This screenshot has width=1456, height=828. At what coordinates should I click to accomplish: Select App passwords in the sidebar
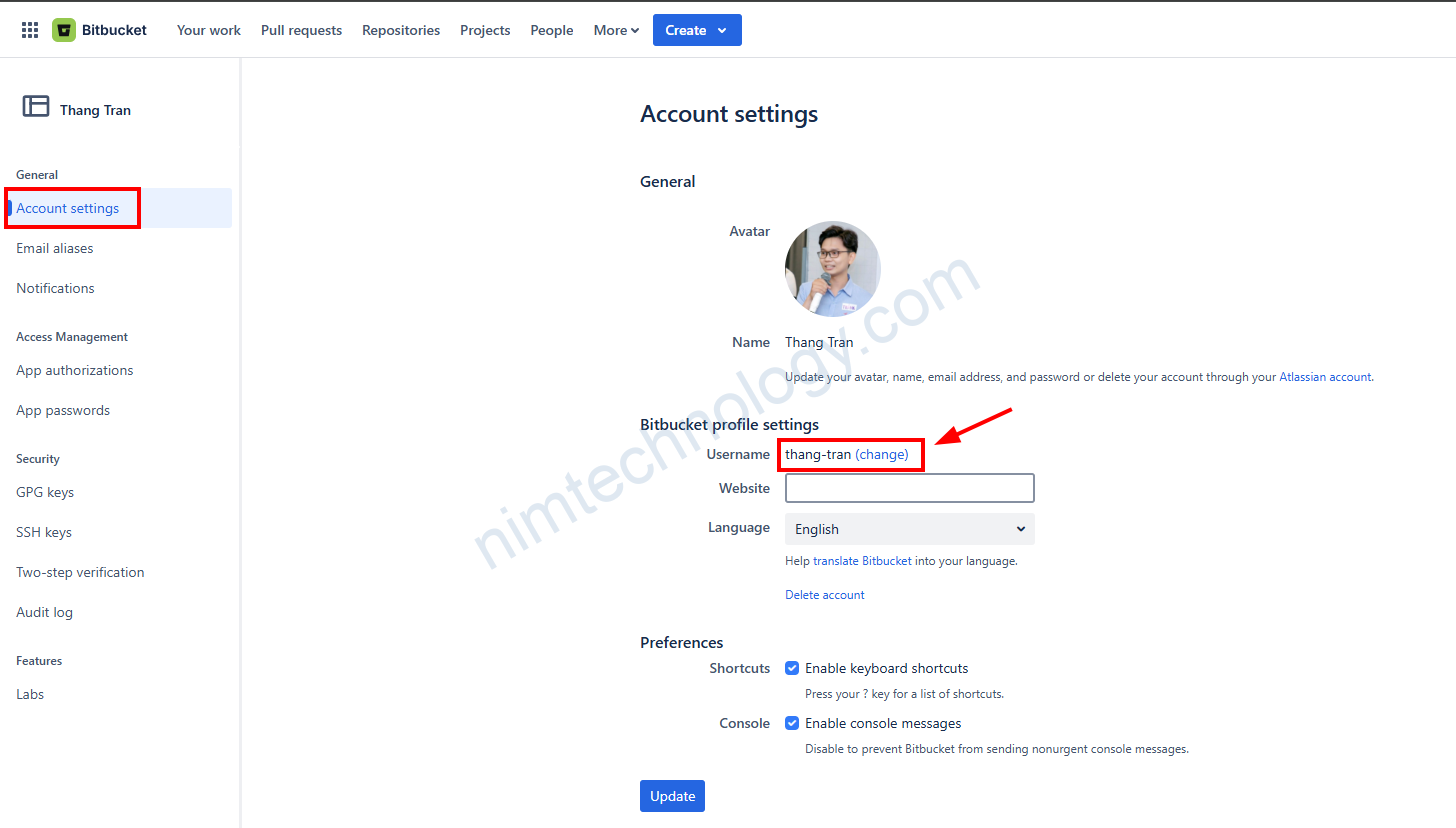[63, 410]
